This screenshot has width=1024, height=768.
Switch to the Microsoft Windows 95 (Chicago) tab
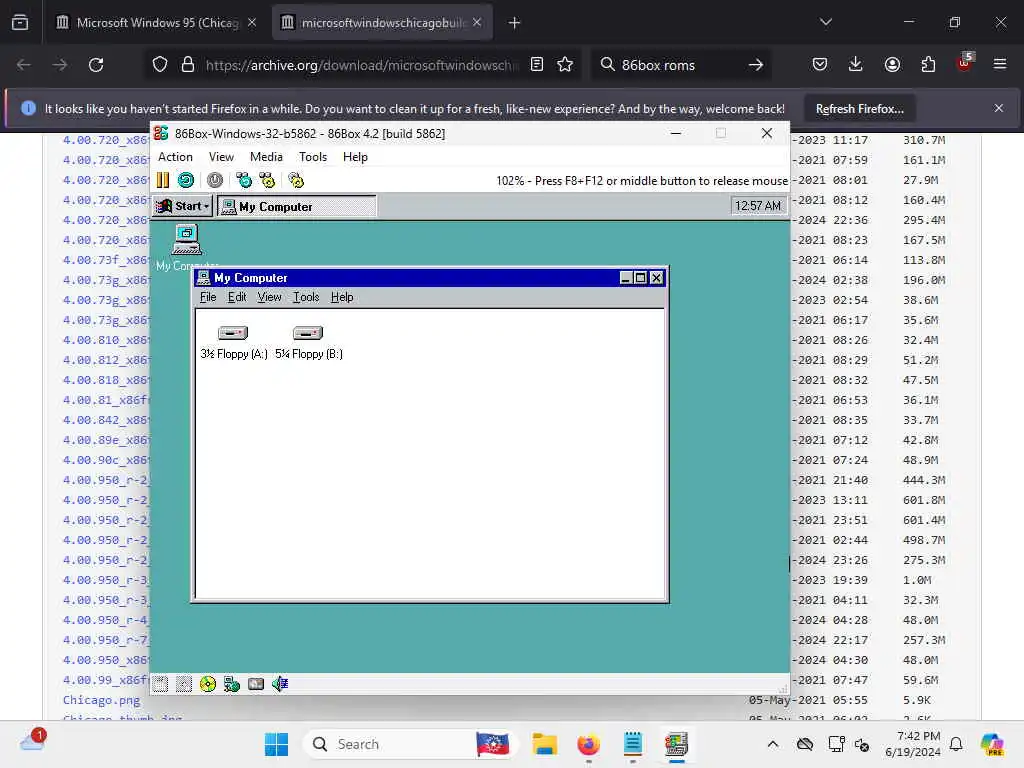155,23
